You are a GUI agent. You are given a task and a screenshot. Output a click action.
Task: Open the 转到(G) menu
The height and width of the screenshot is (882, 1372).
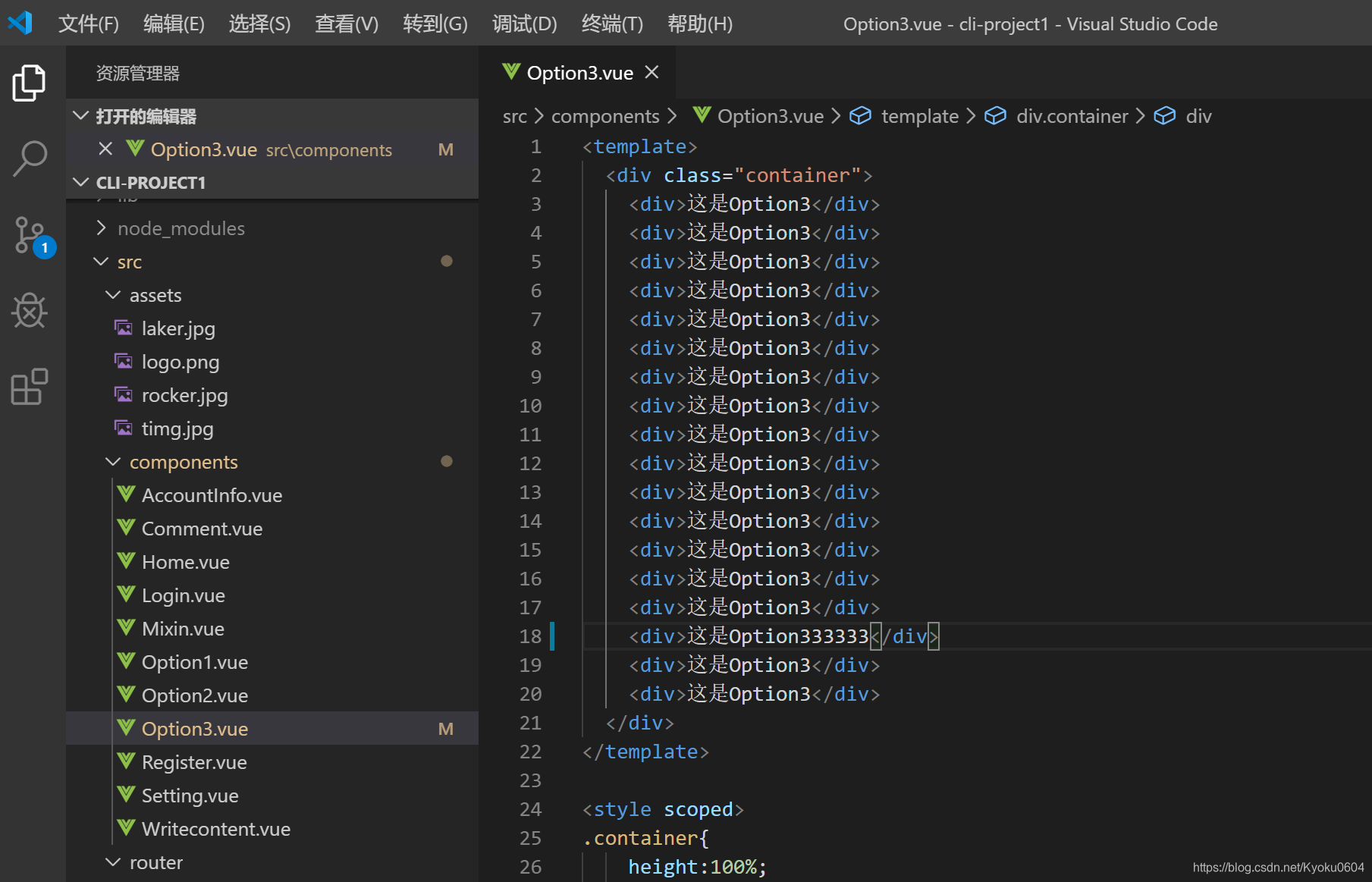(435, 24)
